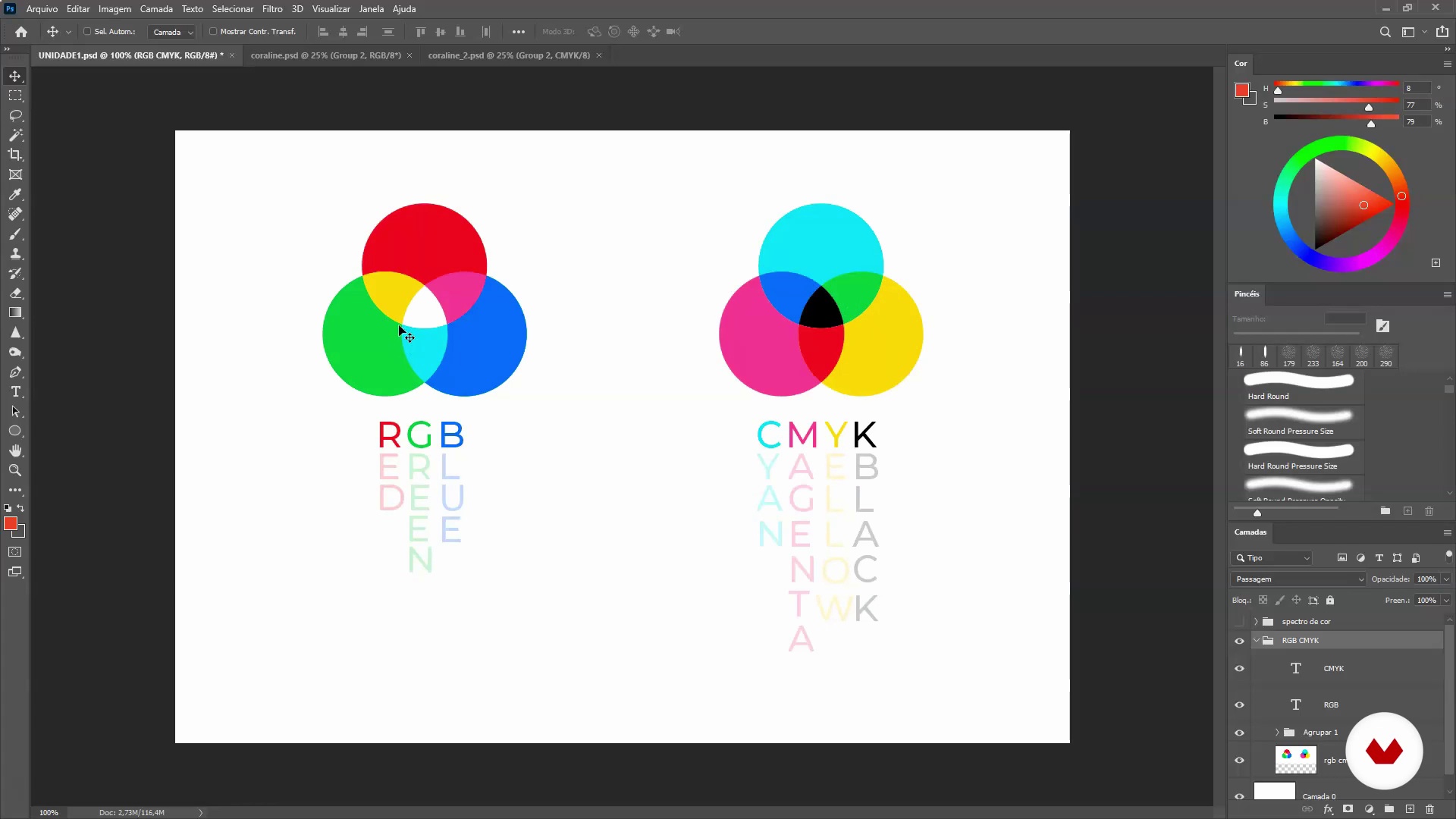Open the Passagem blend mode dropdown

click(1298, 579)
